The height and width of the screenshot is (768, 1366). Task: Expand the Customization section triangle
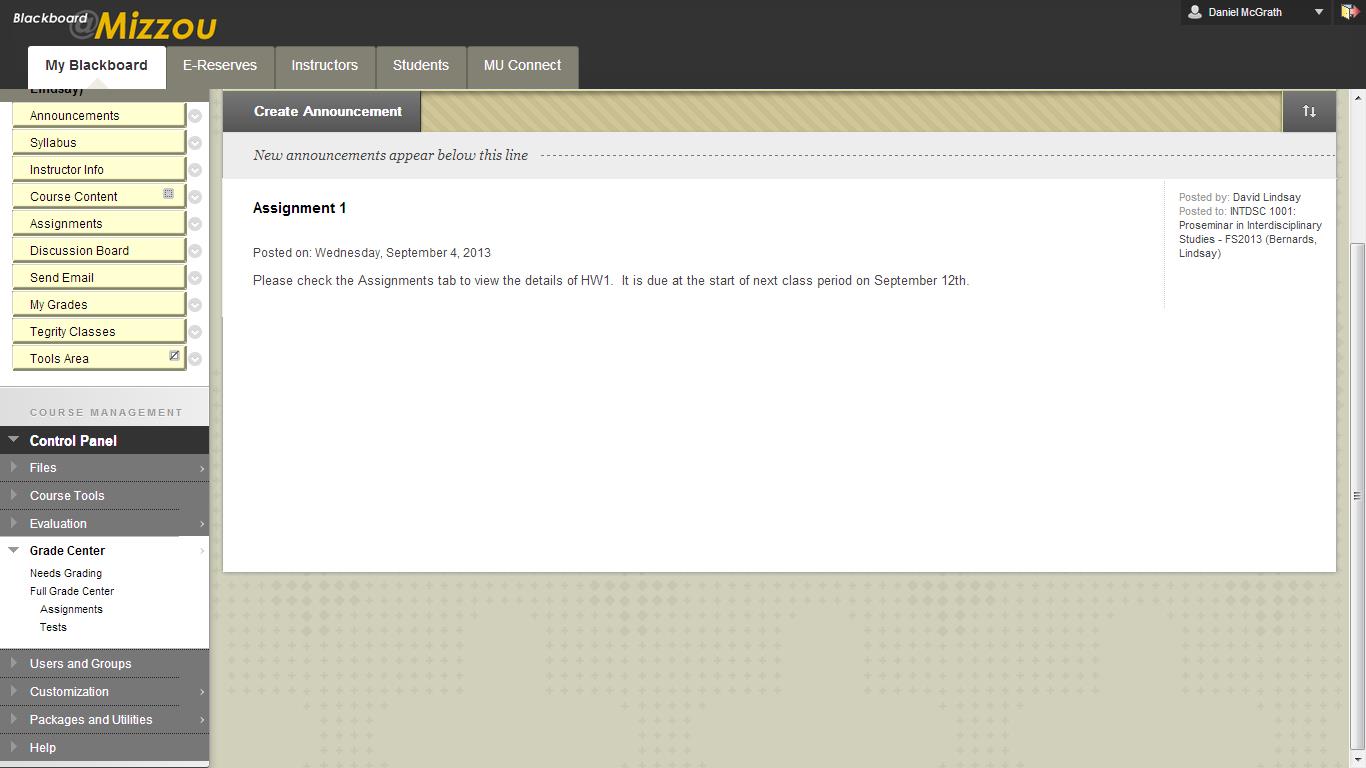(14, 691)
